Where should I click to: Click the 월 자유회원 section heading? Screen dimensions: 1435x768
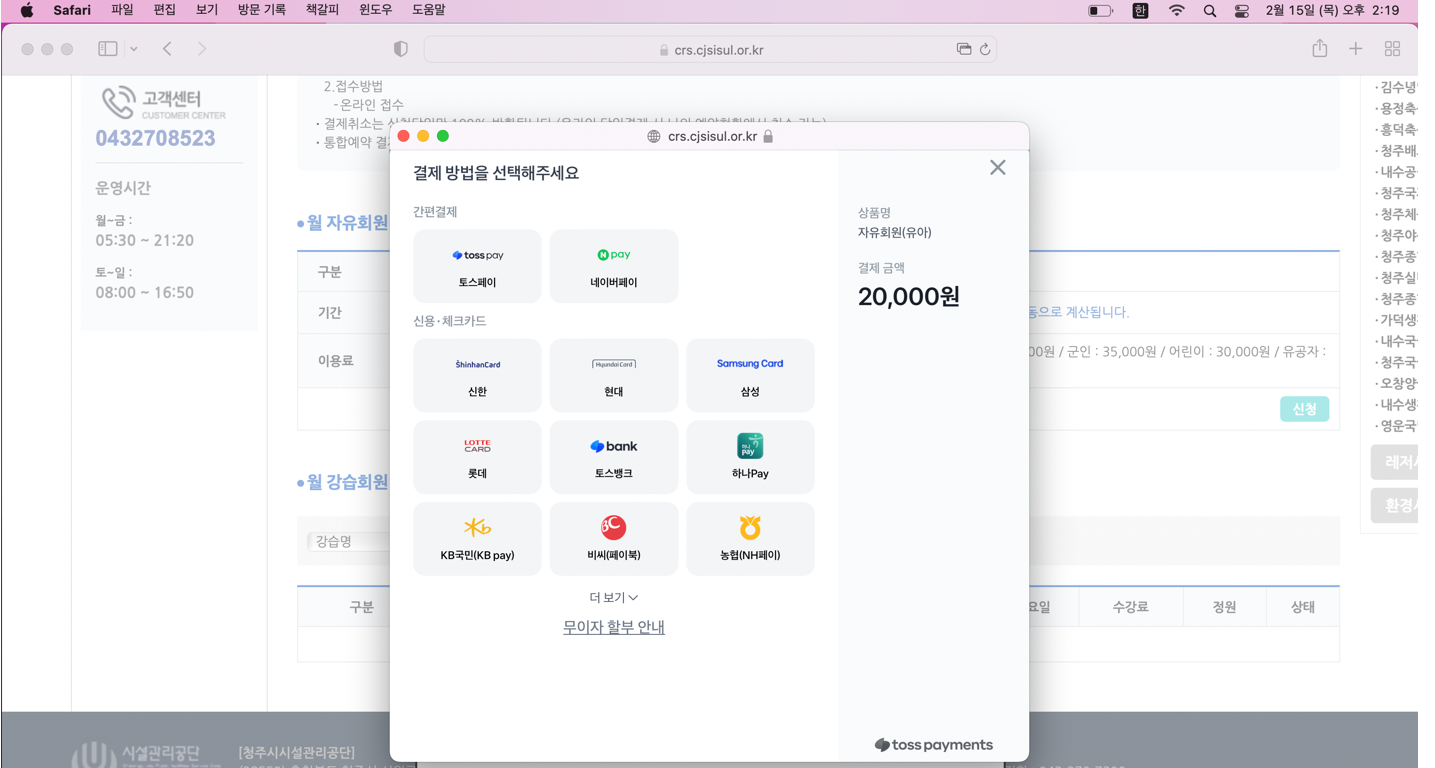pos(347,222)
